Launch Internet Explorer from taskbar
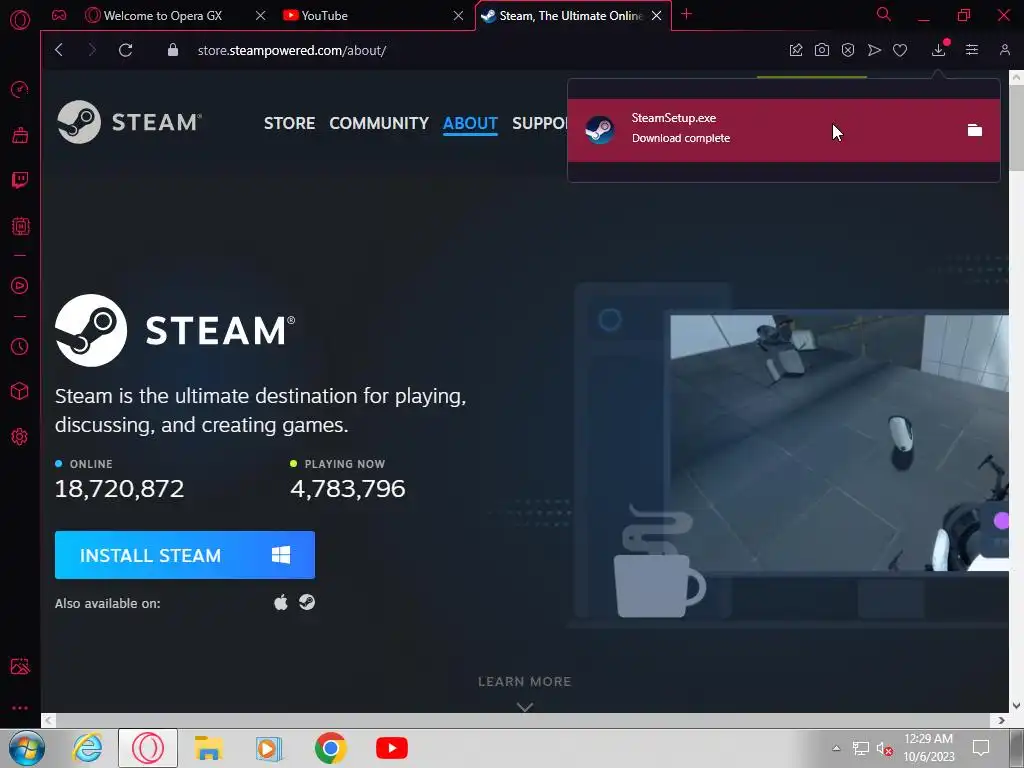 [x=88, y=748]
